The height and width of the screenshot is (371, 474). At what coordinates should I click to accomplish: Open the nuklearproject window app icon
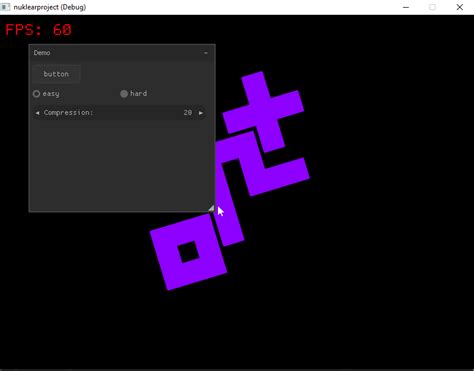click(5, 7)
